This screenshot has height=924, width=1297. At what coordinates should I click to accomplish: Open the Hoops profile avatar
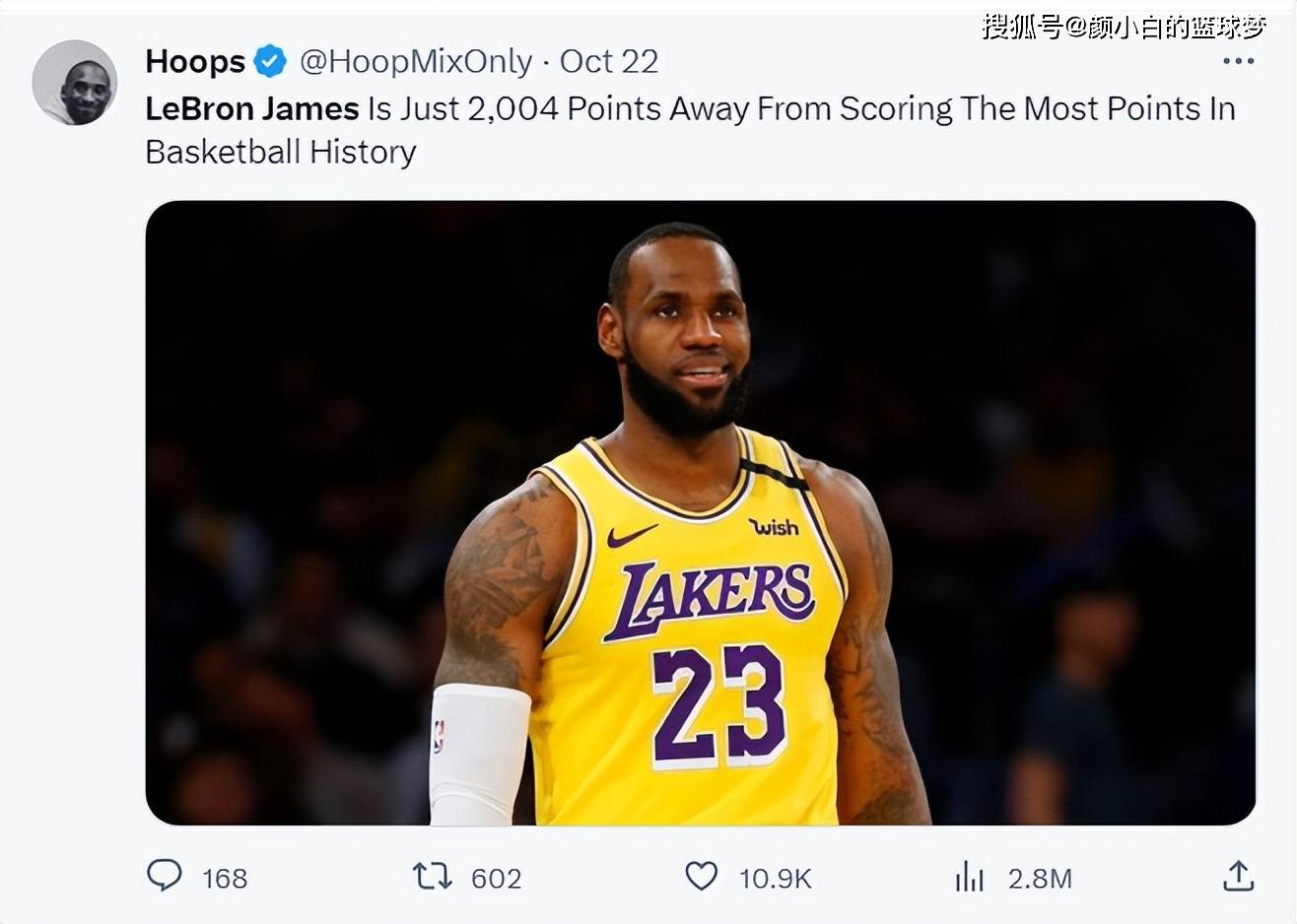[75, 83]
